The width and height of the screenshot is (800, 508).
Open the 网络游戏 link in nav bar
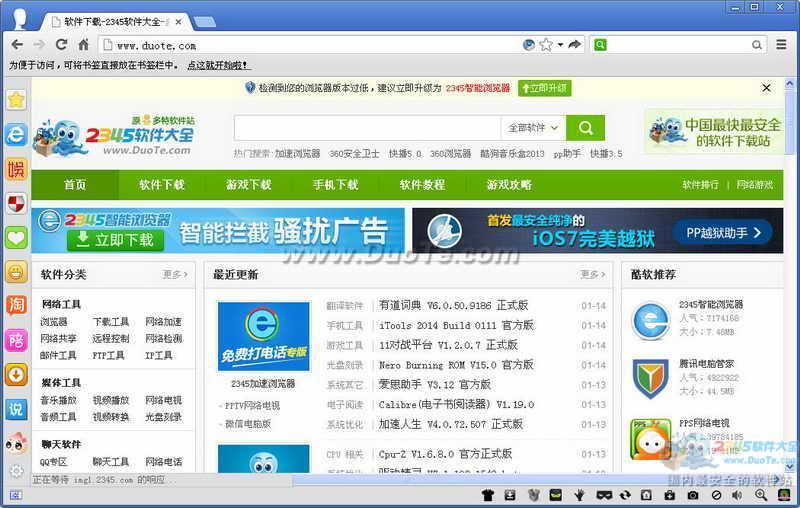click(754, 185)
